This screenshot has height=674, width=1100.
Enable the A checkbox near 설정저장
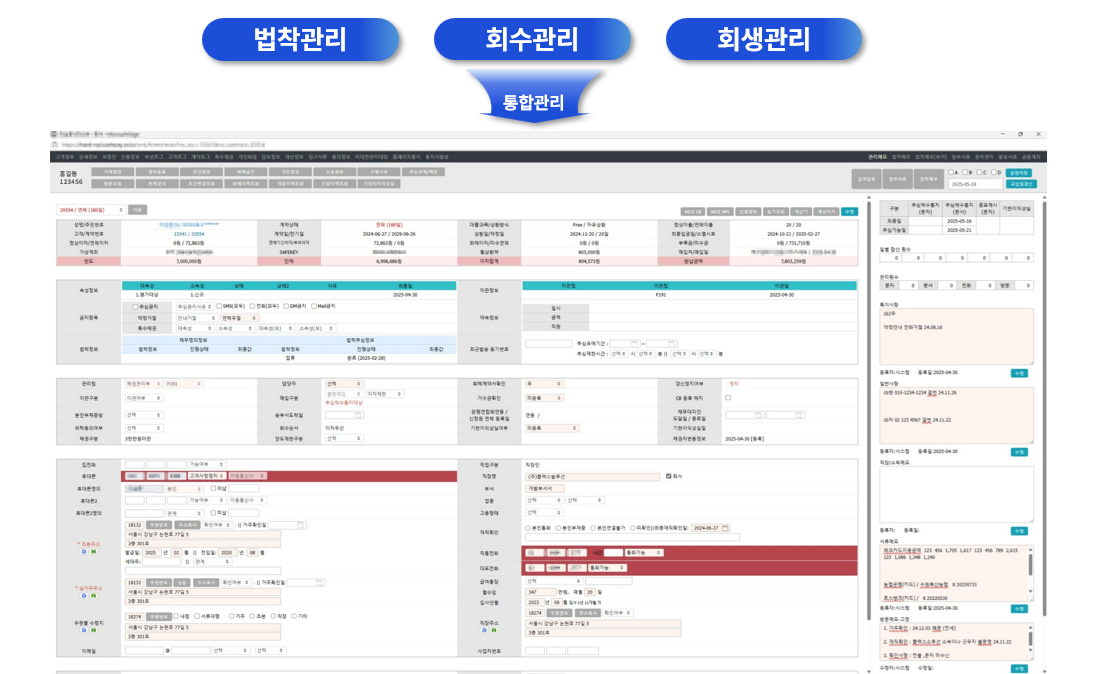coord(951,173)
